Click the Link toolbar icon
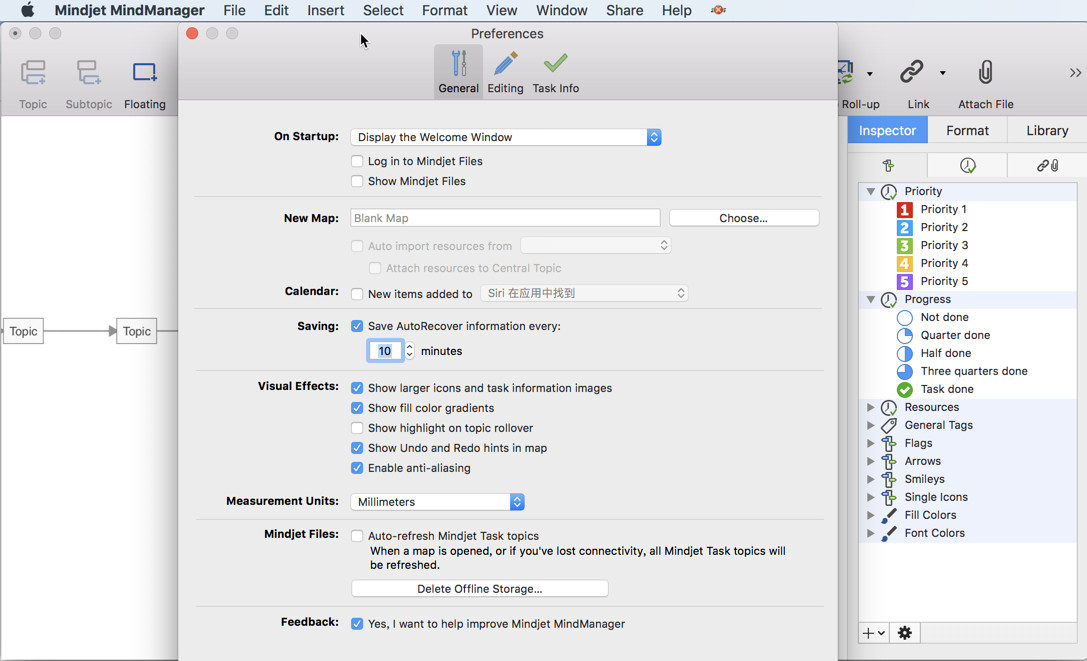The width and height of the screenshot is (1087, 661). (912, 71)
